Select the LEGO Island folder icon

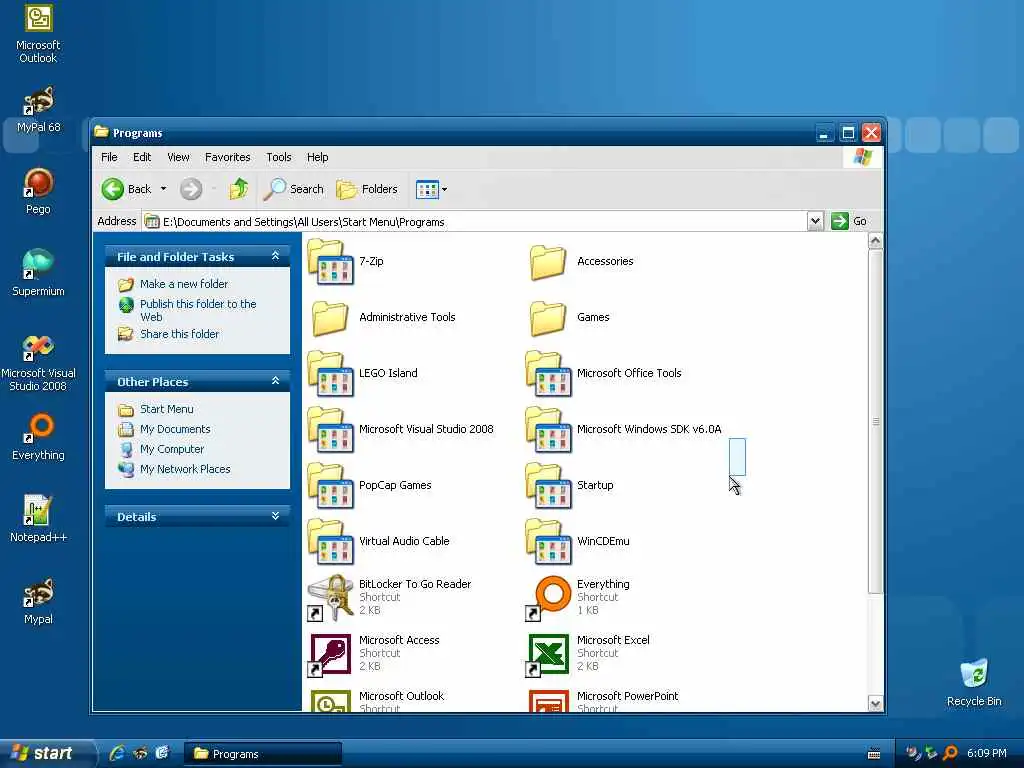[330, 374]
